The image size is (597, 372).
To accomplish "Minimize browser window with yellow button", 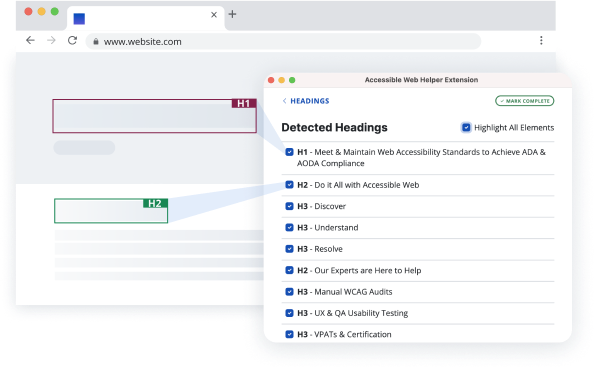I will point(42,11).
